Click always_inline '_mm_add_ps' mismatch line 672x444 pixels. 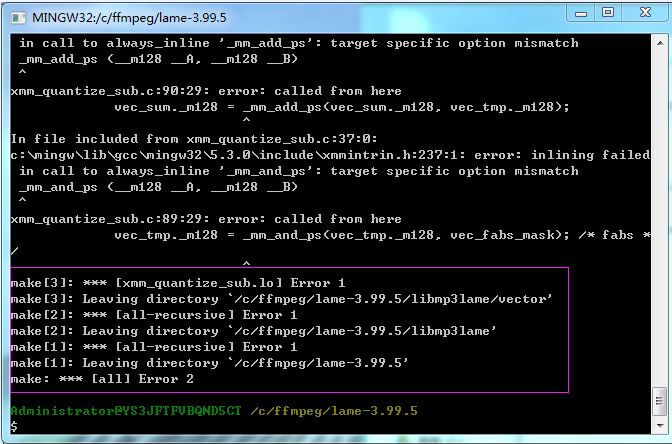click(299, 43)
